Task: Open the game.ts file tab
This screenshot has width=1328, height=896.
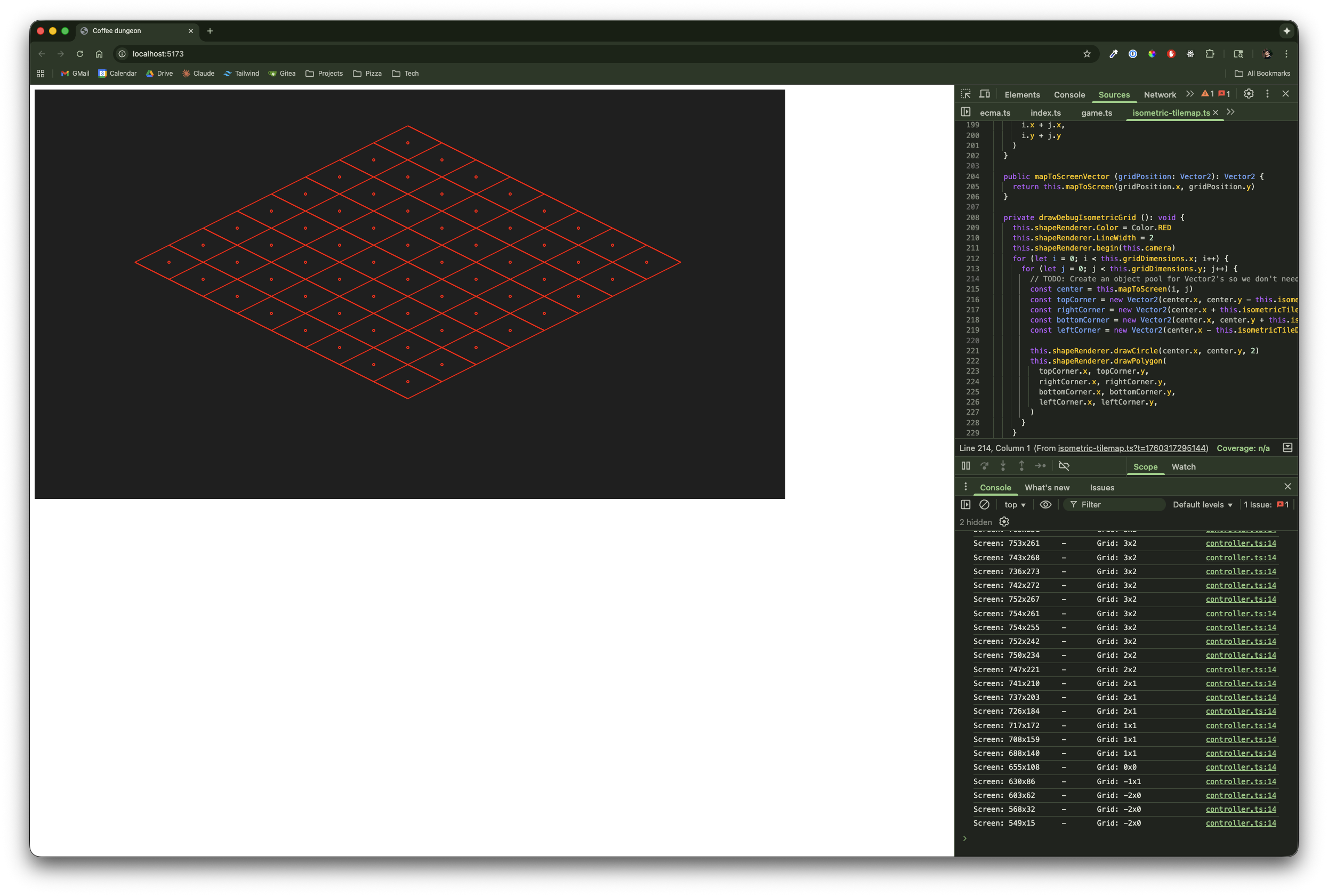Action: pyautogui.click(x=1096, y=112)
